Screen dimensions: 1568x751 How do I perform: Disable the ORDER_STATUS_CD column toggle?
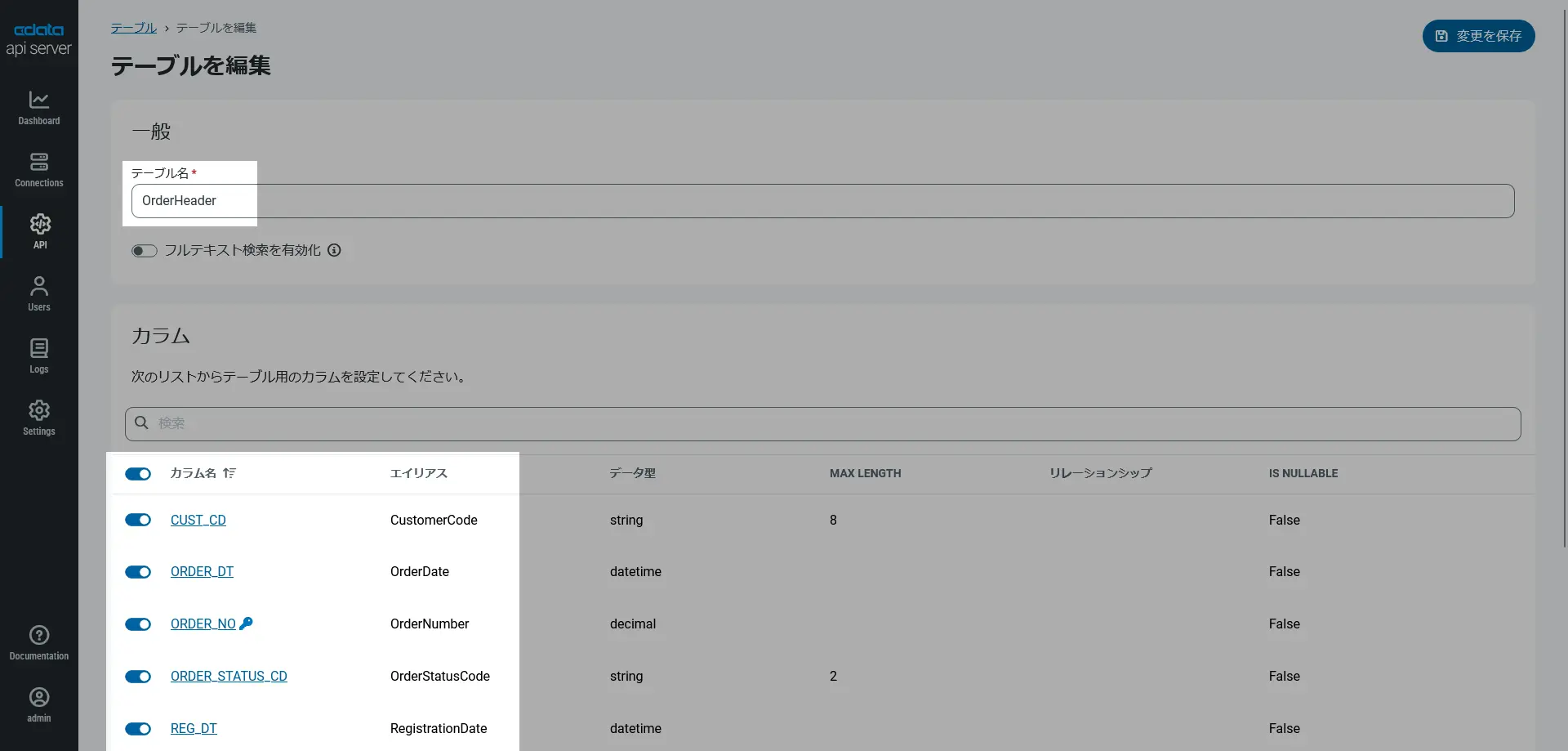[138, 677]
